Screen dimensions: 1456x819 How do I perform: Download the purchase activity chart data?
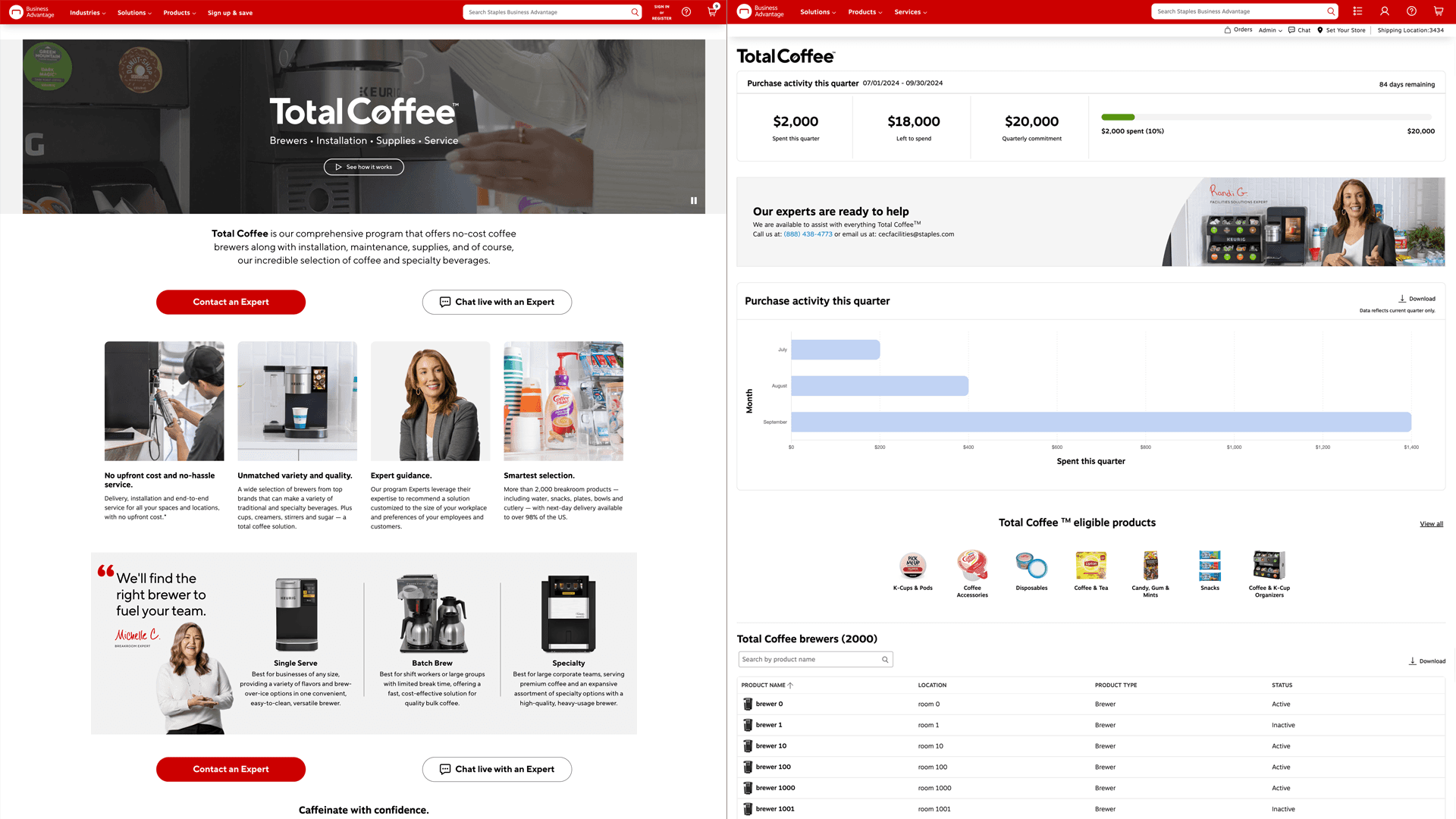point(1417,299)
